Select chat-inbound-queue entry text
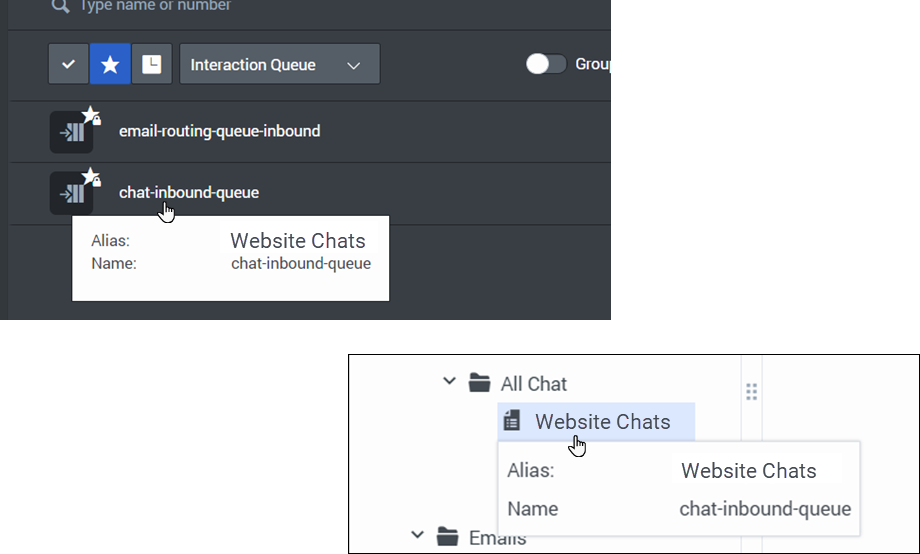The image size is (920, 554). (x=189, y=192)
